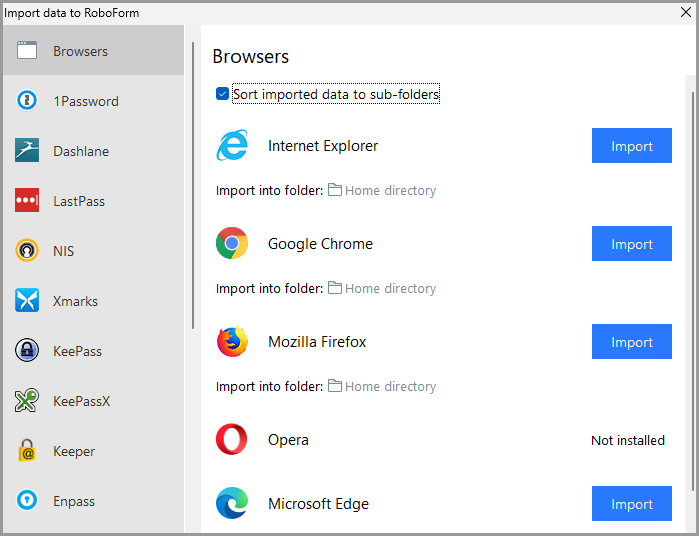
Task: Open the 1Password import category
Action: 94,100
